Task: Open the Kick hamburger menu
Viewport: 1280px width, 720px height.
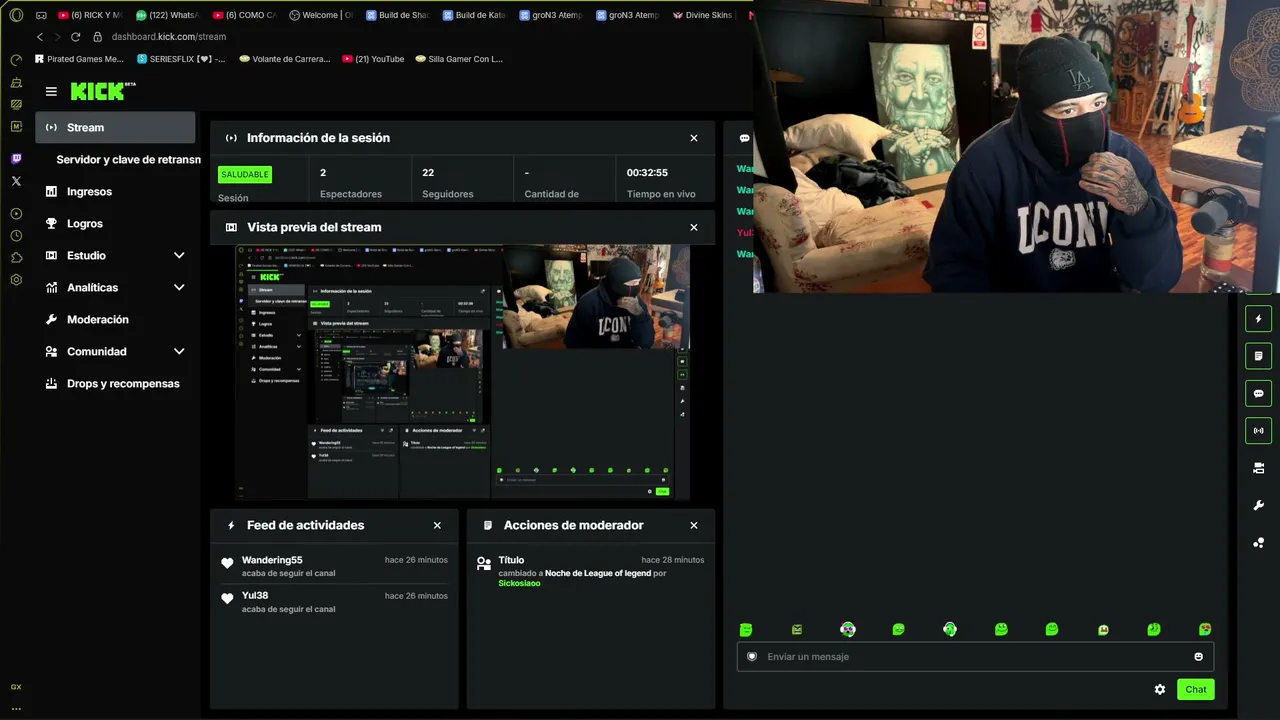Action: (x=51, y=91)
